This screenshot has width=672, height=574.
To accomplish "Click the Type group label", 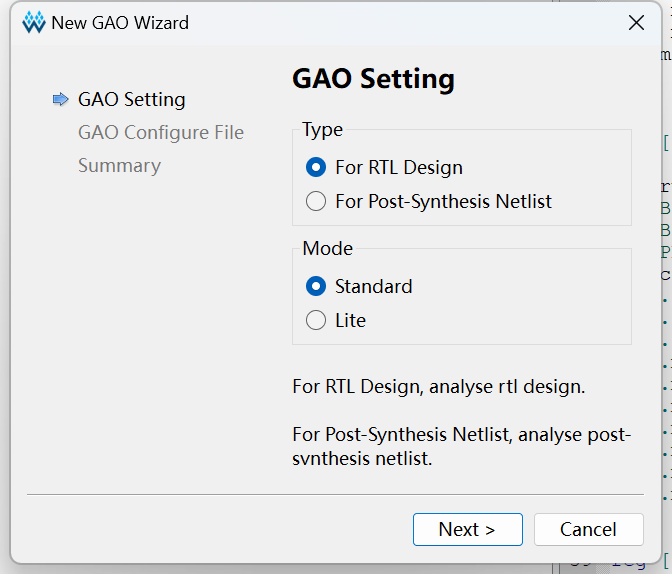I will click(x=323, y=130).
